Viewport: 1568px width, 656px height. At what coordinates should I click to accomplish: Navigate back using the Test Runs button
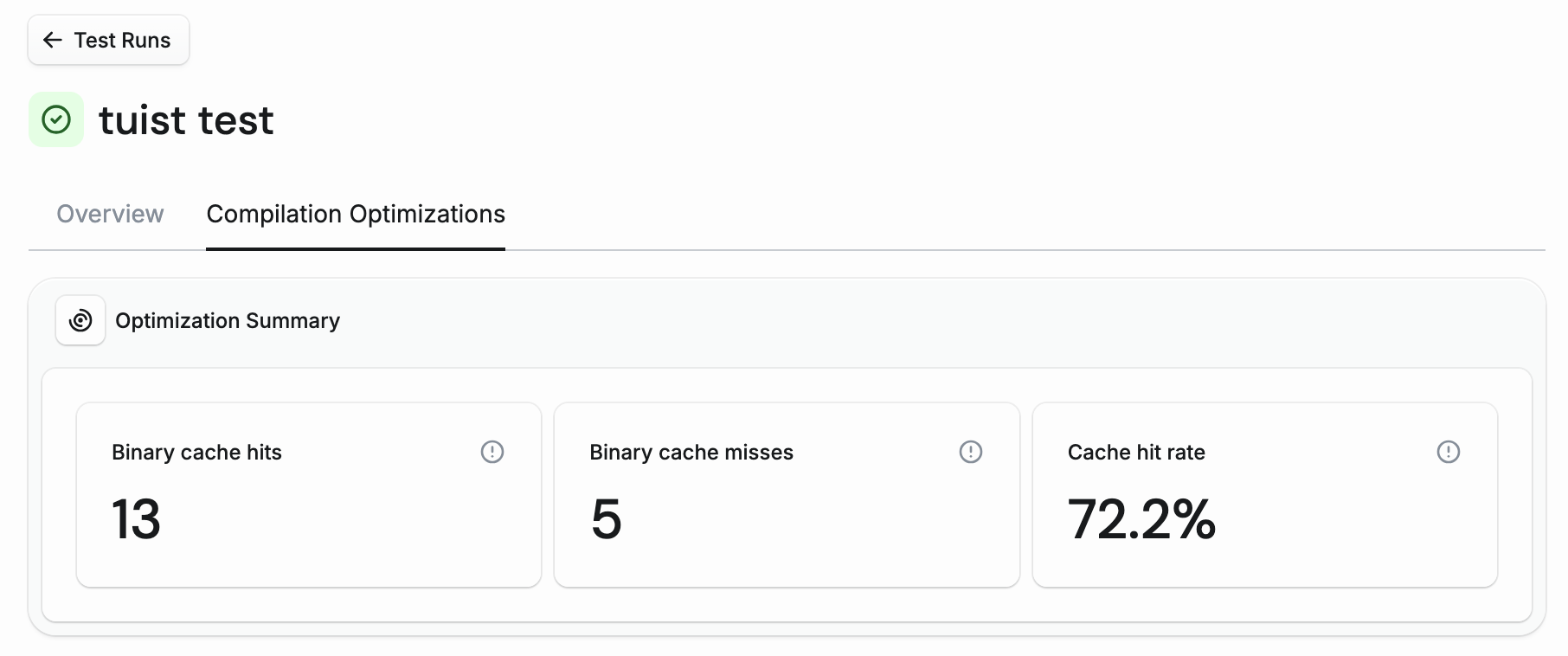(108, 40)
